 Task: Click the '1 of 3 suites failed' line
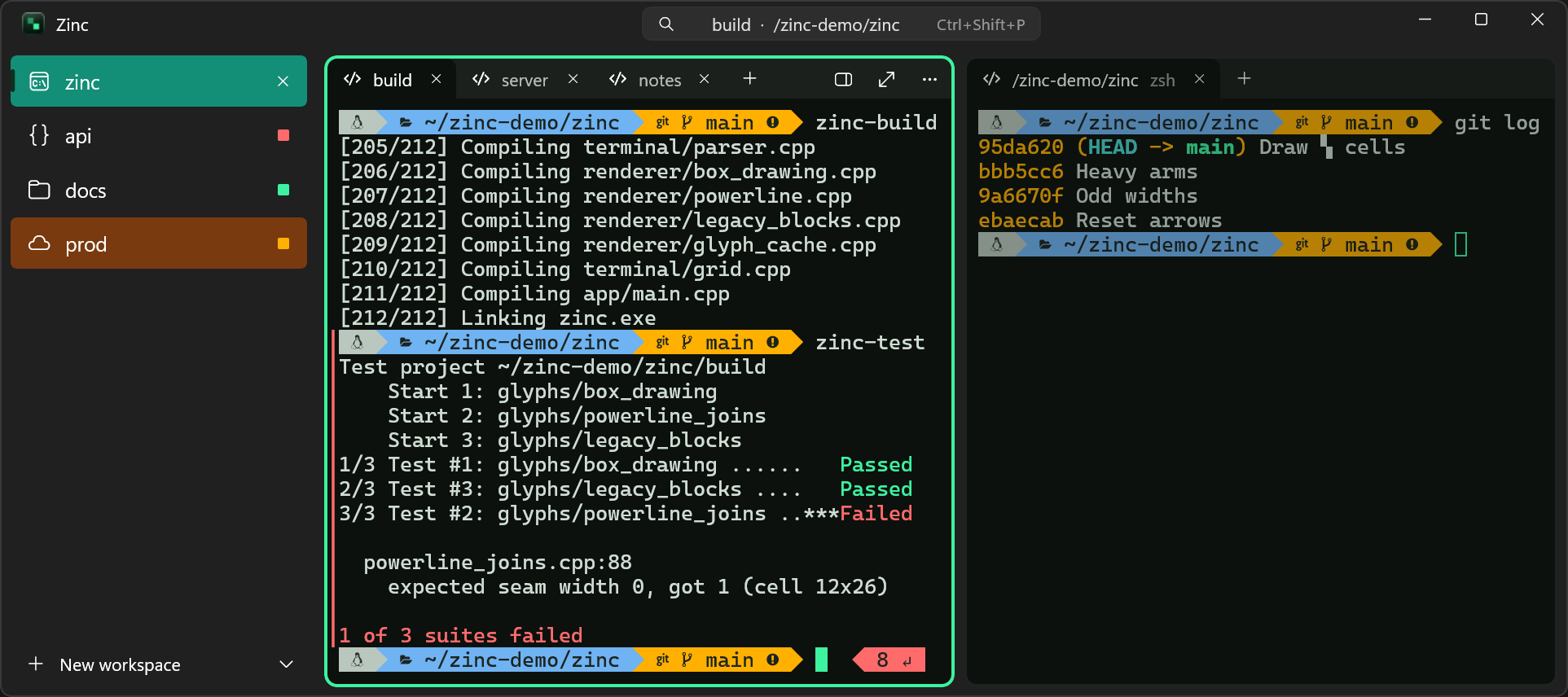coord(461,636)
